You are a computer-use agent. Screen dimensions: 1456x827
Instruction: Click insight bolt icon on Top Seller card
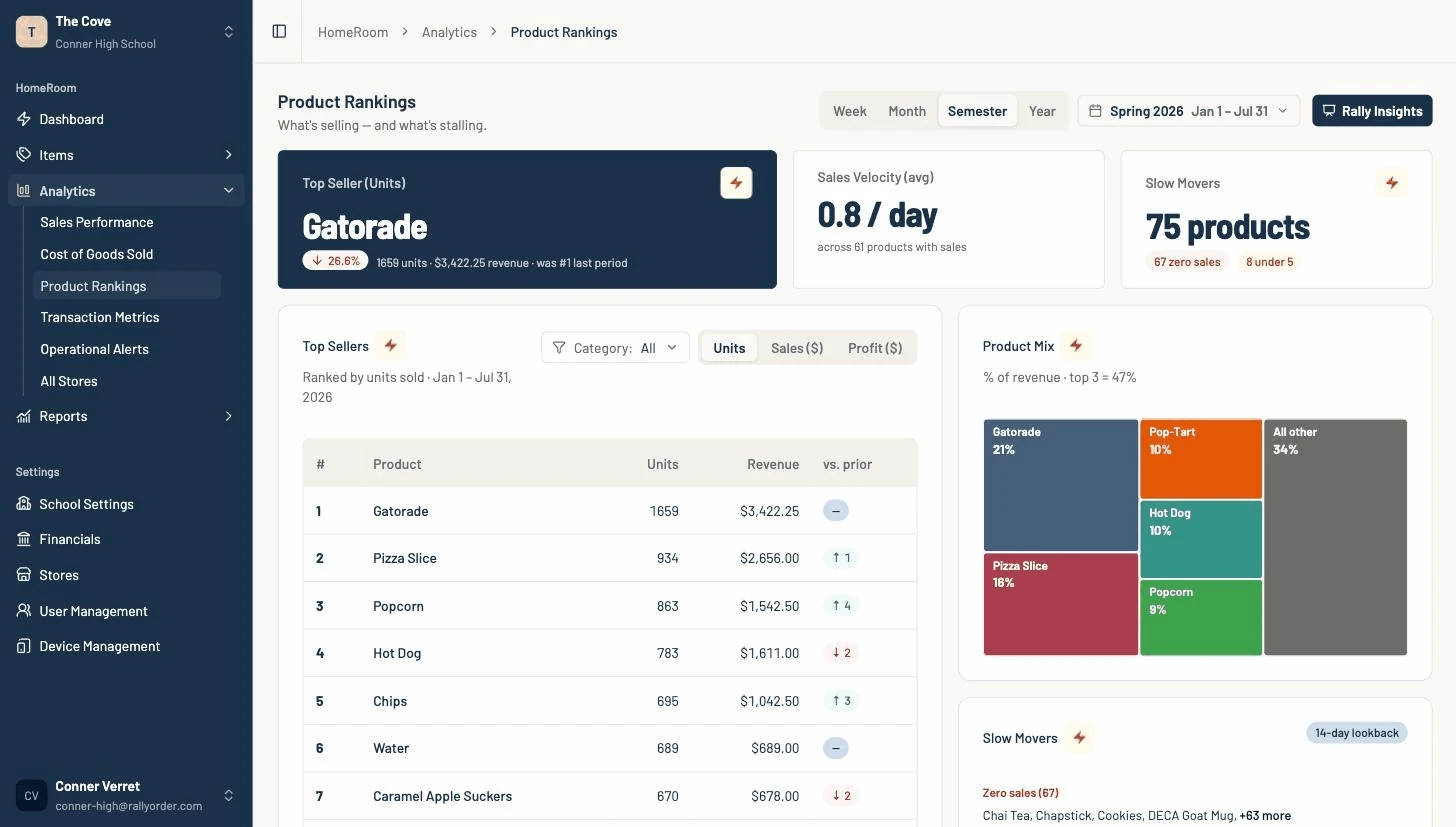tap(736, 183)
